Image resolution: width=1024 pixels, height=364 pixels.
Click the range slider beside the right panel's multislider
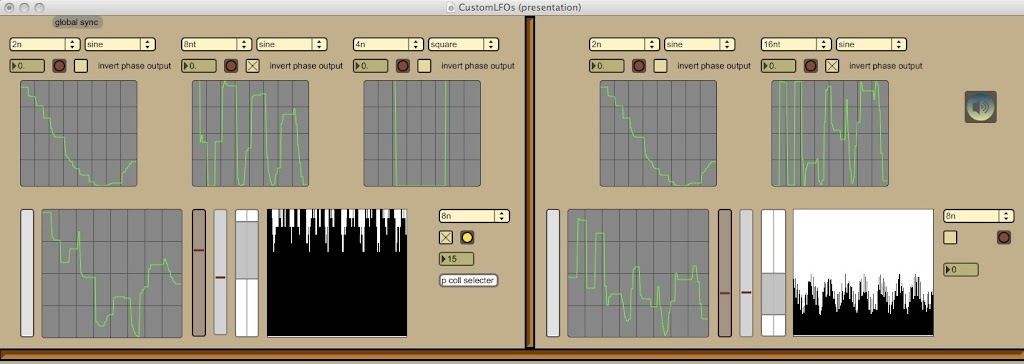(x=773, y=273)
